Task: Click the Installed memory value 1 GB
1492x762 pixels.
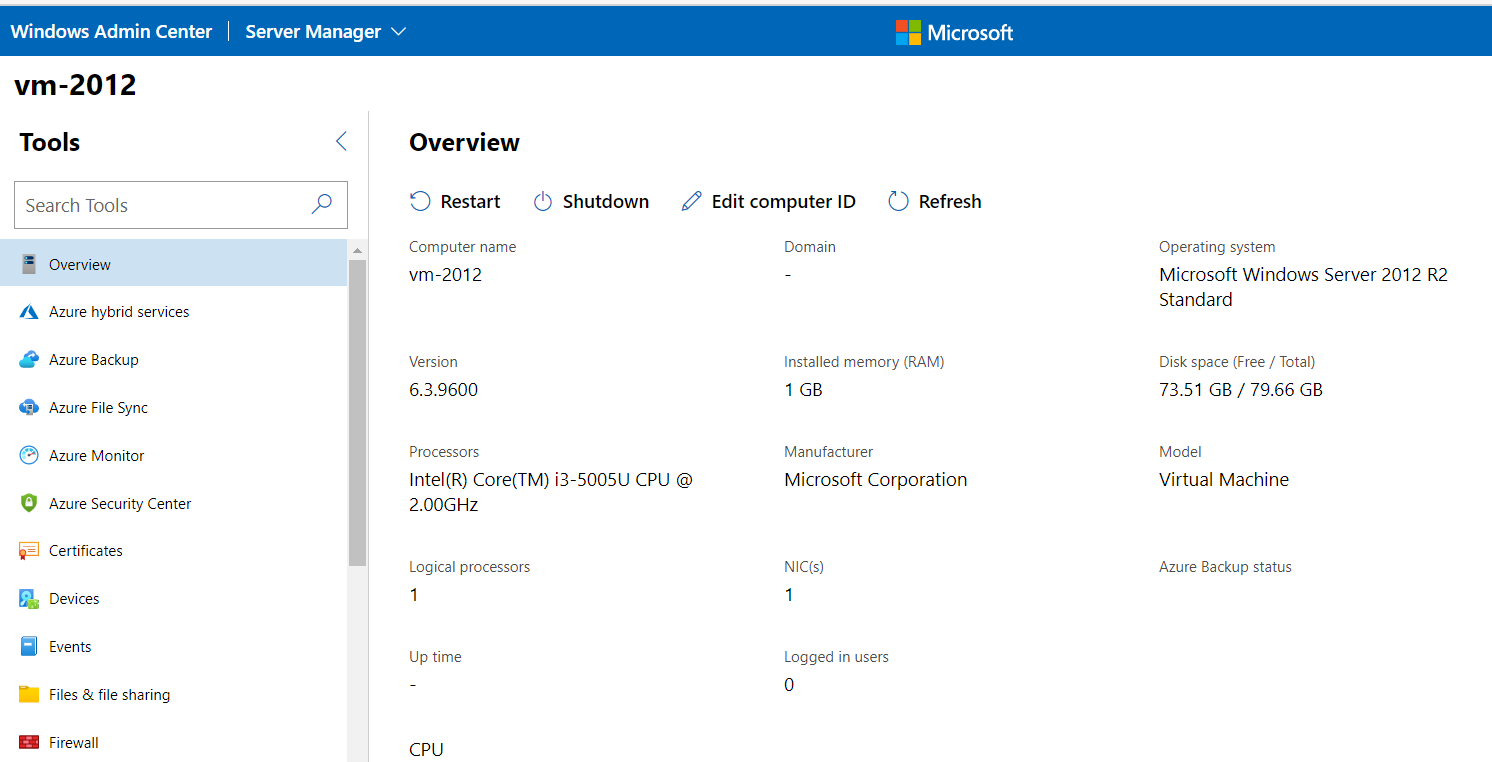Action: point(803,390)
